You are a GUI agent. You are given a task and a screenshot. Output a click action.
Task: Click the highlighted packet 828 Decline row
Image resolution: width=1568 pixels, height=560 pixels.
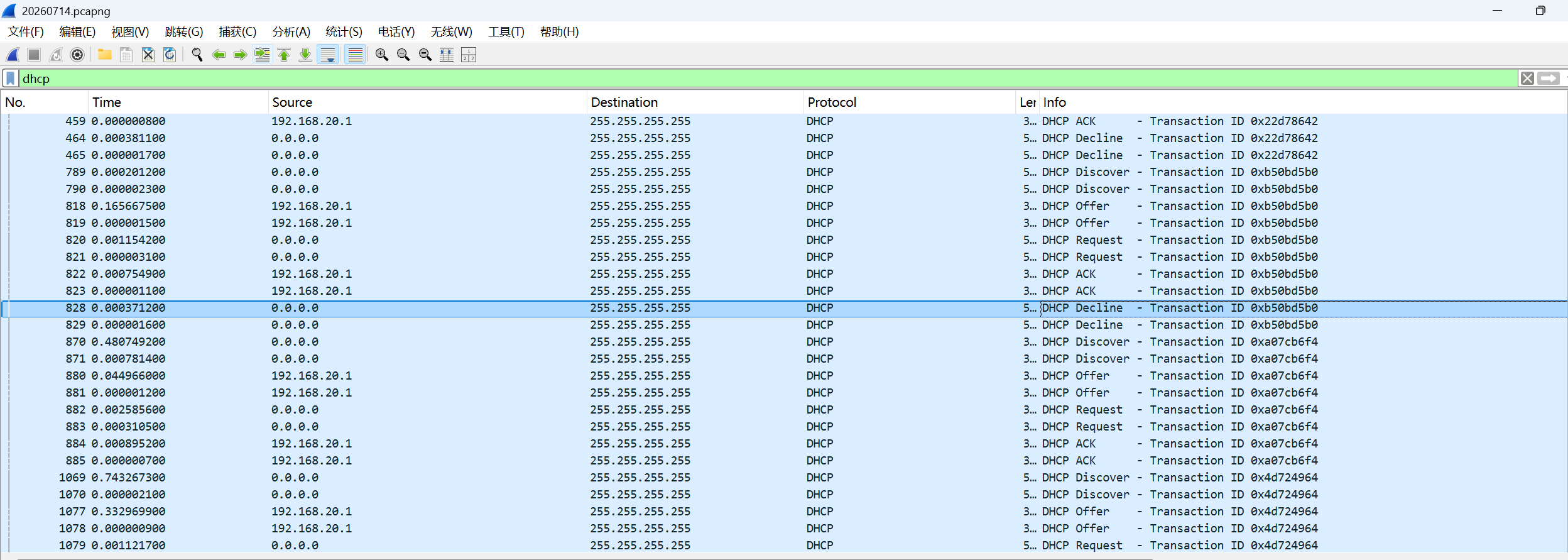[784, 308]
